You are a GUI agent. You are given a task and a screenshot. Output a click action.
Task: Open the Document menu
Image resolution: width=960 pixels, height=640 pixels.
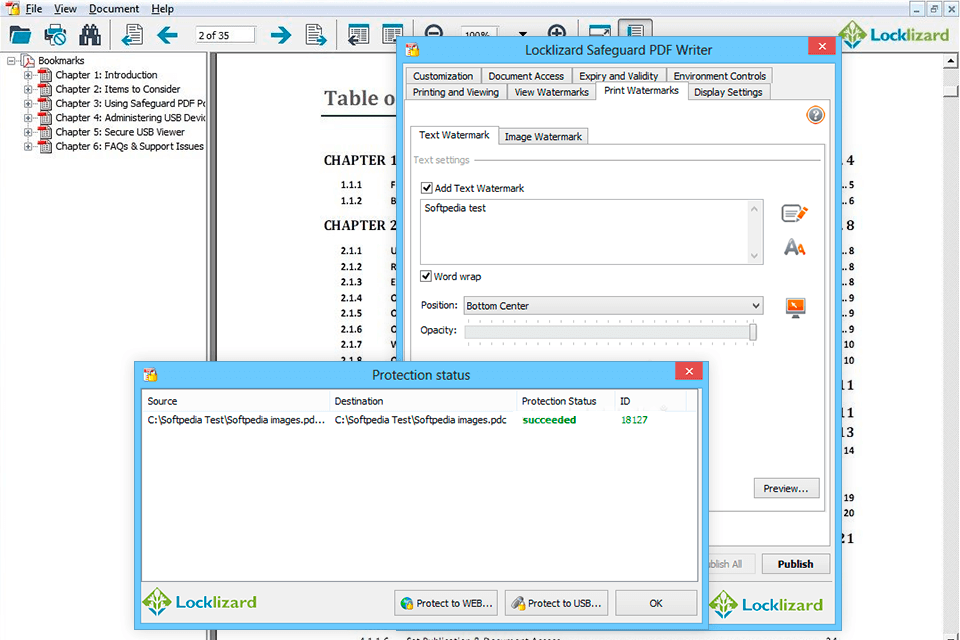pyautogui.click(x=114, y=9)
